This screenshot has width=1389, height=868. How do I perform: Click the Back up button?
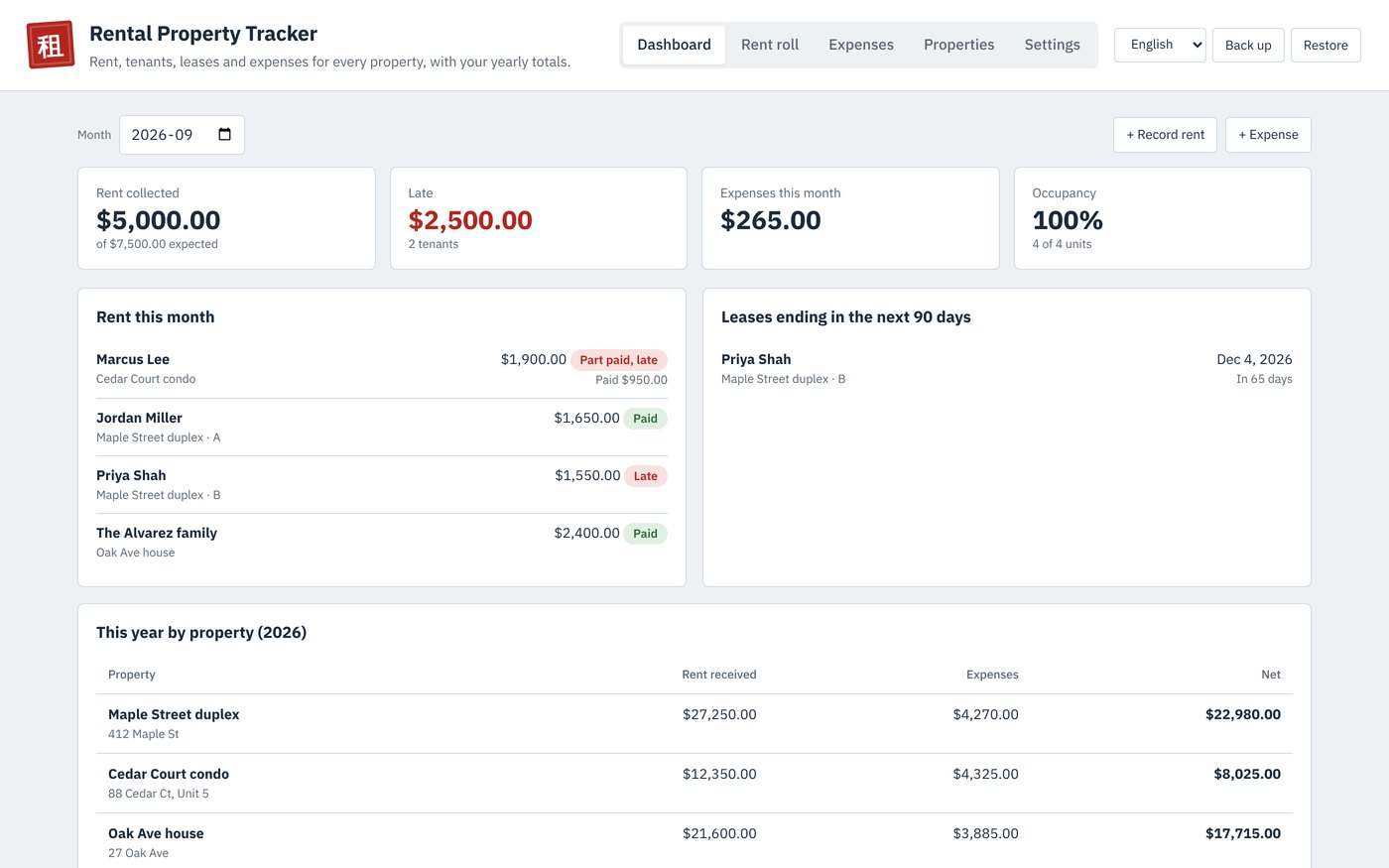(x=1248, y=45)
